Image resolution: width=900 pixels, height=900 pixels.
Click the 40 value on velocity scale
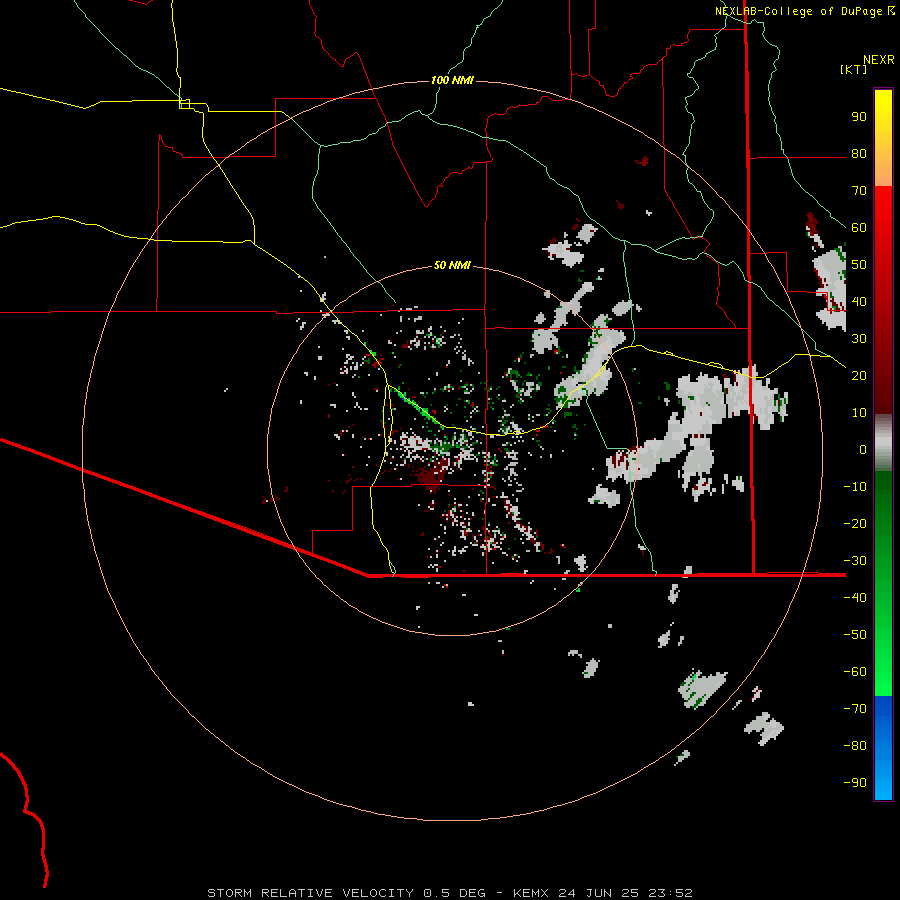point(859,301)
